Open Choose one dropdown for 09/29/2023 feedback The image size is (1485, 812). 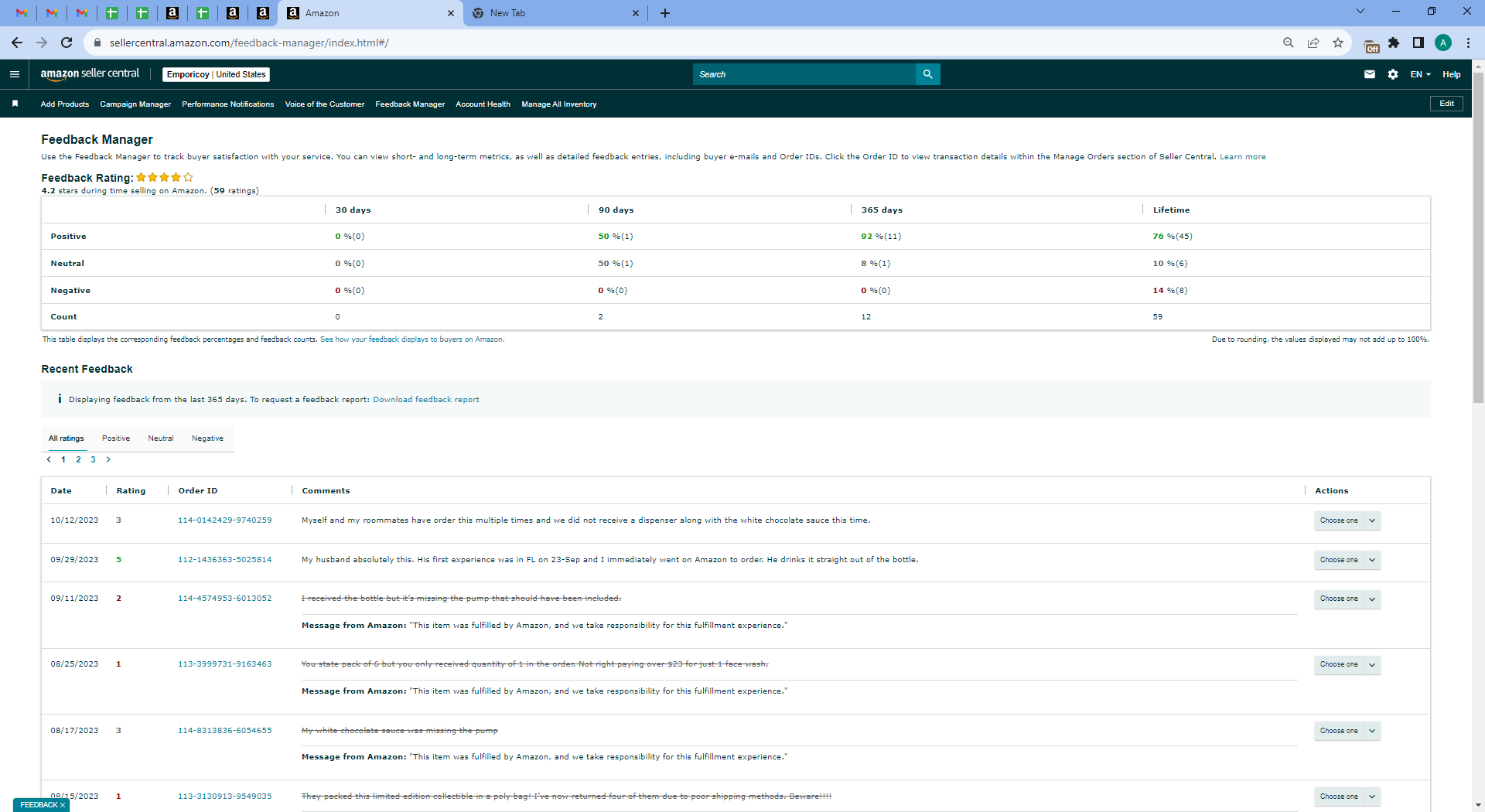tap(1347, 560)
